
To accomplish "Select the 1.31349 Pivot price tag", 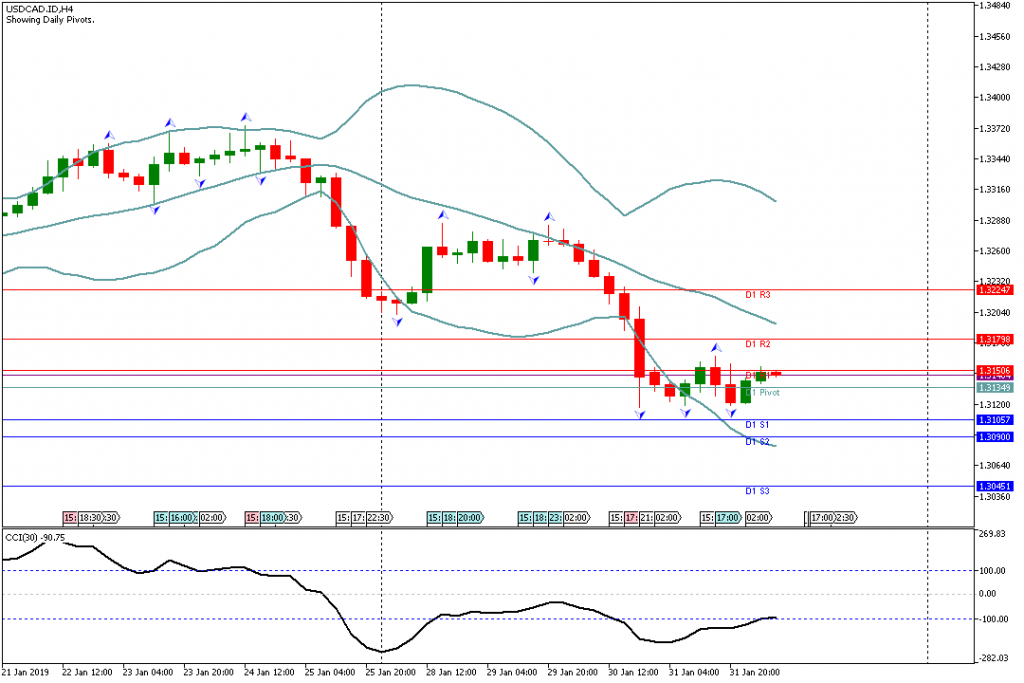I will 996,387.
